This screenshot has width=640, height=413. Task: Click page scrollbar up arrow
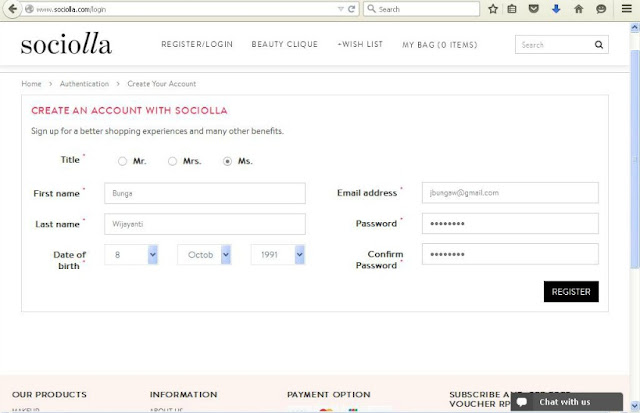(635, 27)
